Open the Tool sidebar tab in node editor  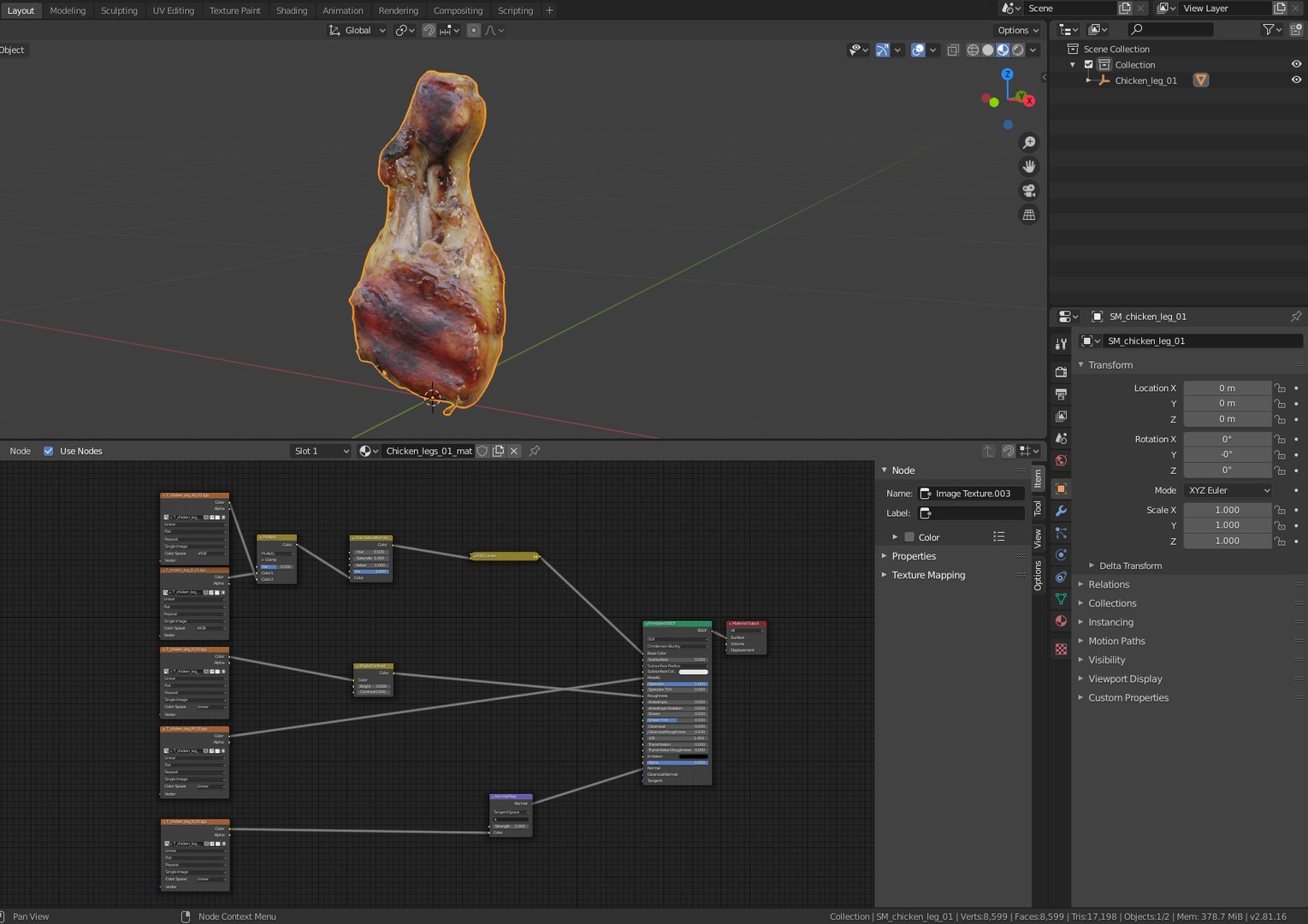[x=1038, y=508]
